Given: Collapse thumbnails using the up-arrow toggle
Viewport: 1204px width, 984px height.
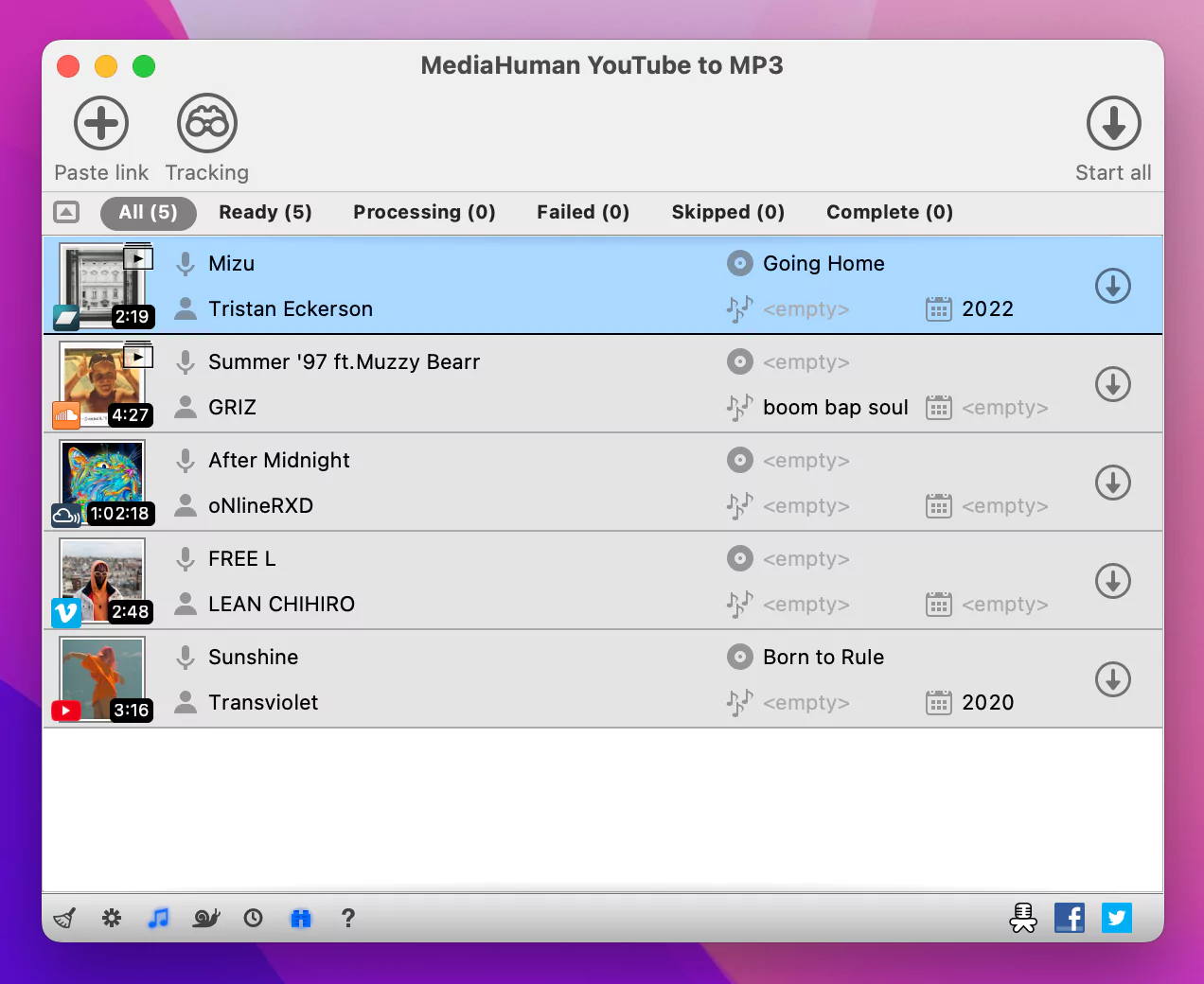Looking at the screenshot, I should pyautogui.click(x=66, y=212).
